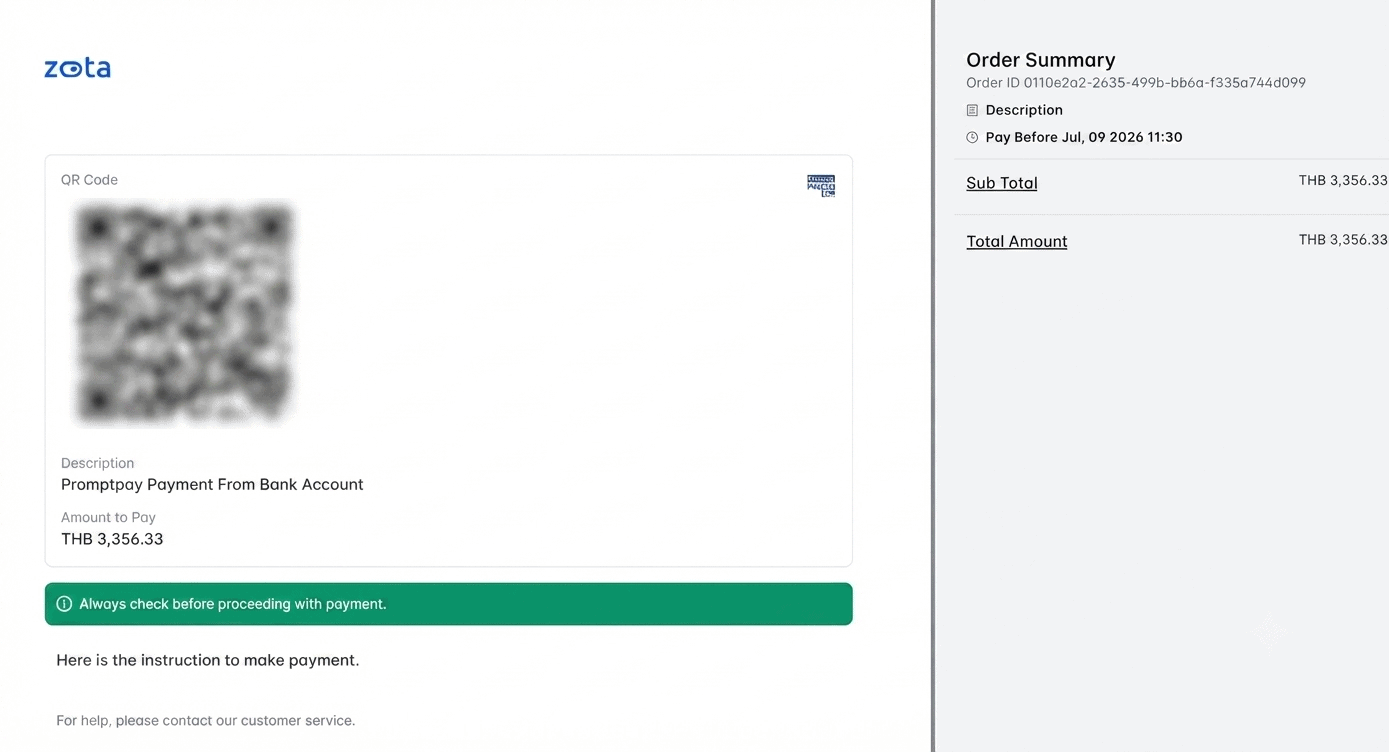Screen dimensions: 1389x752
Task: Open the Sub Total link
Action: point(1002,183)
